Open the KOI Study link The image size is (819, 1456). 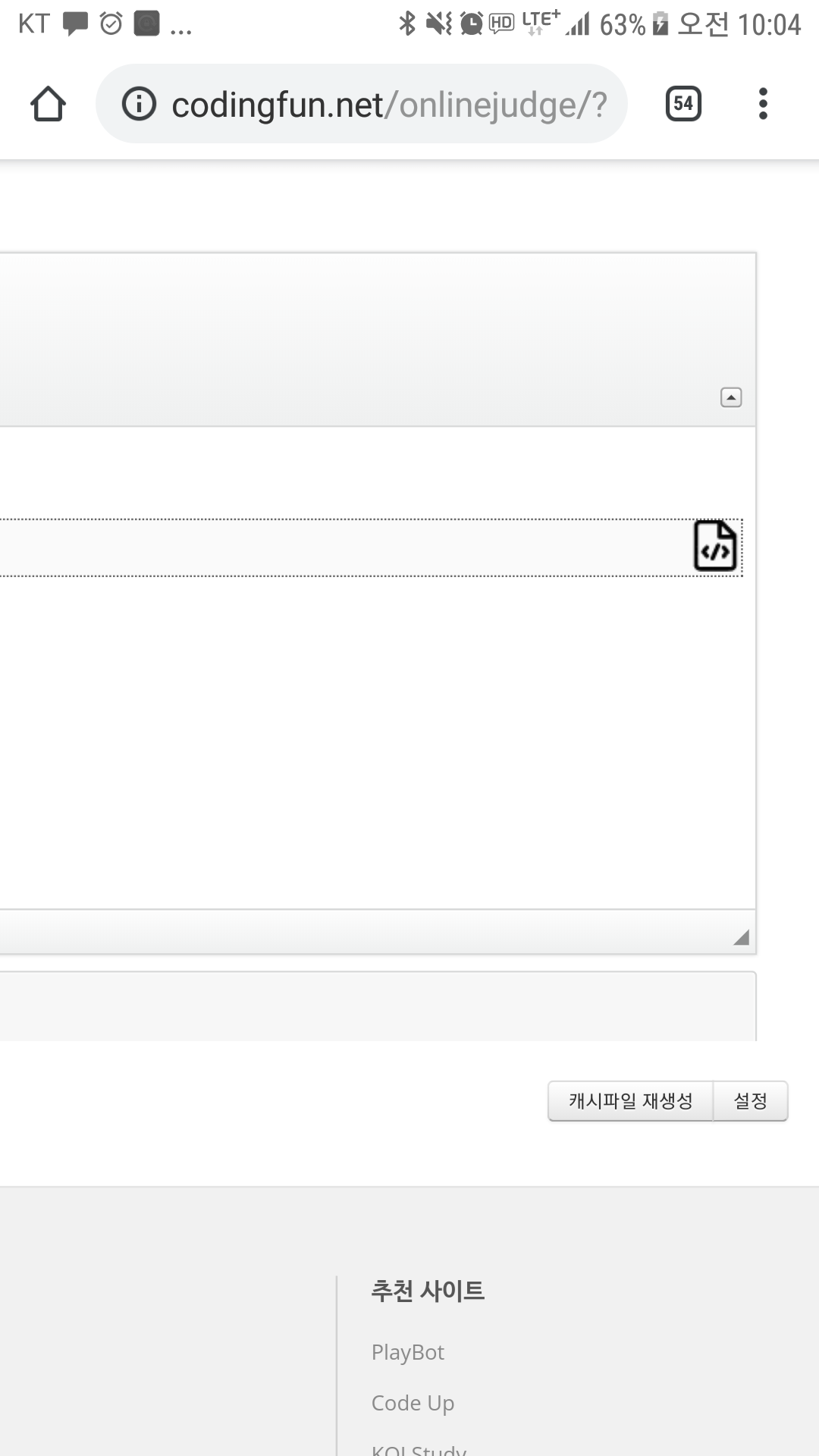[x=419, y=1449]
